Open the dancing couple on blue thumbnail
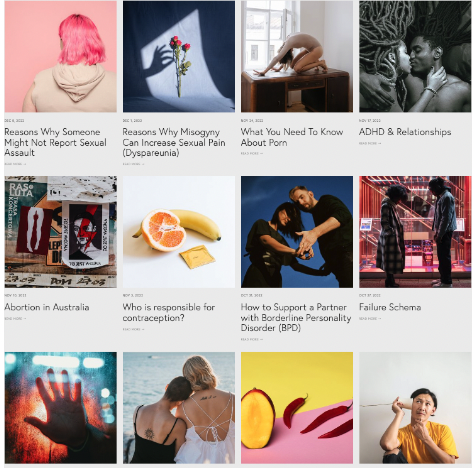This screenshot has width=474, height=468. (297, 232)
